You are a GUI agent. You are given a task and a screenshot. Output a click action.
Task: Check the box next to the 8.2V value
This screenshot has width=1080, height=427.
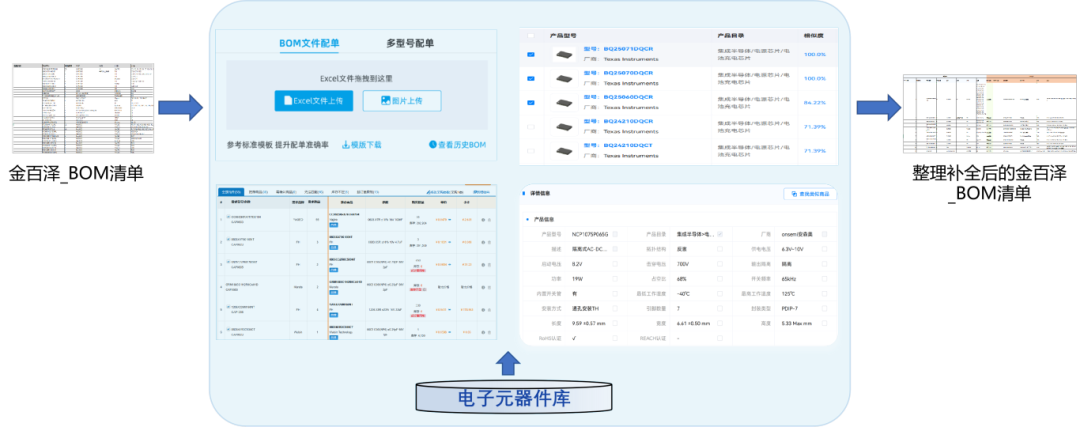615,264
